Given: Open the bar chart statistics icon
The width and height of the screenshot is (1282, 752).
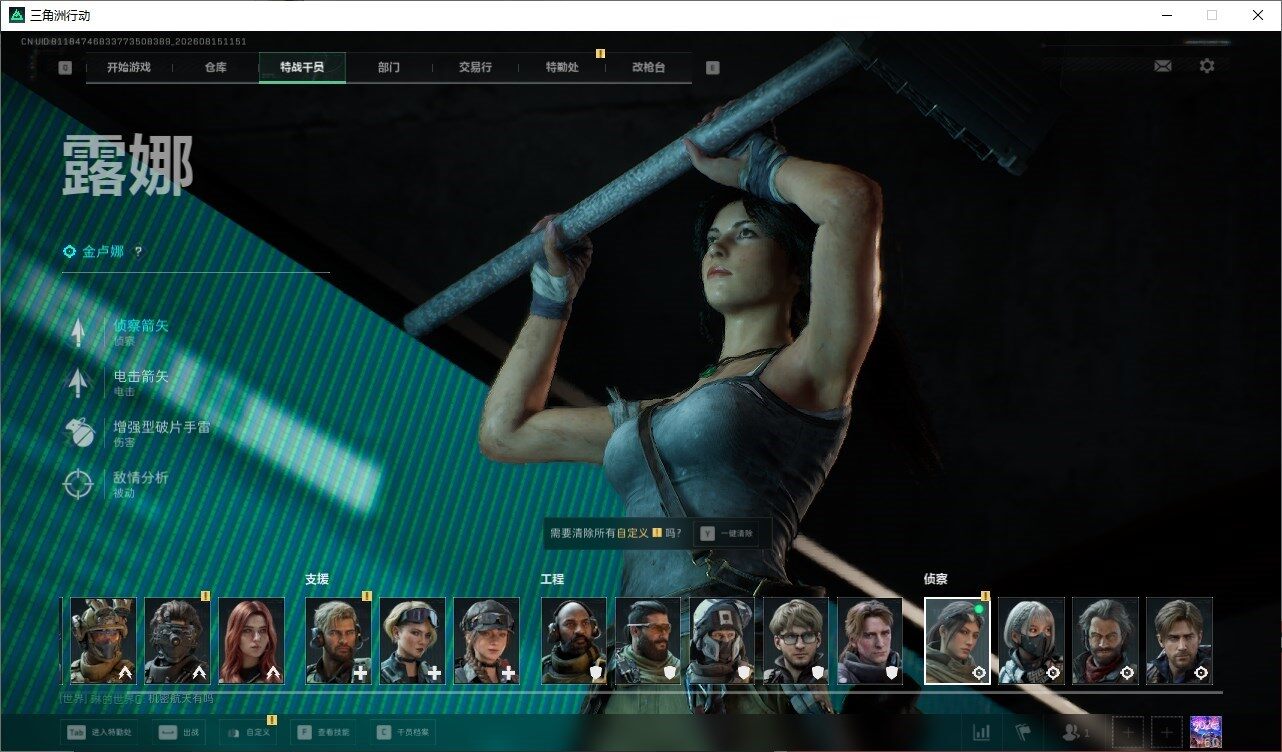Looking at the screenshot, I should click(x=982, y=733).
